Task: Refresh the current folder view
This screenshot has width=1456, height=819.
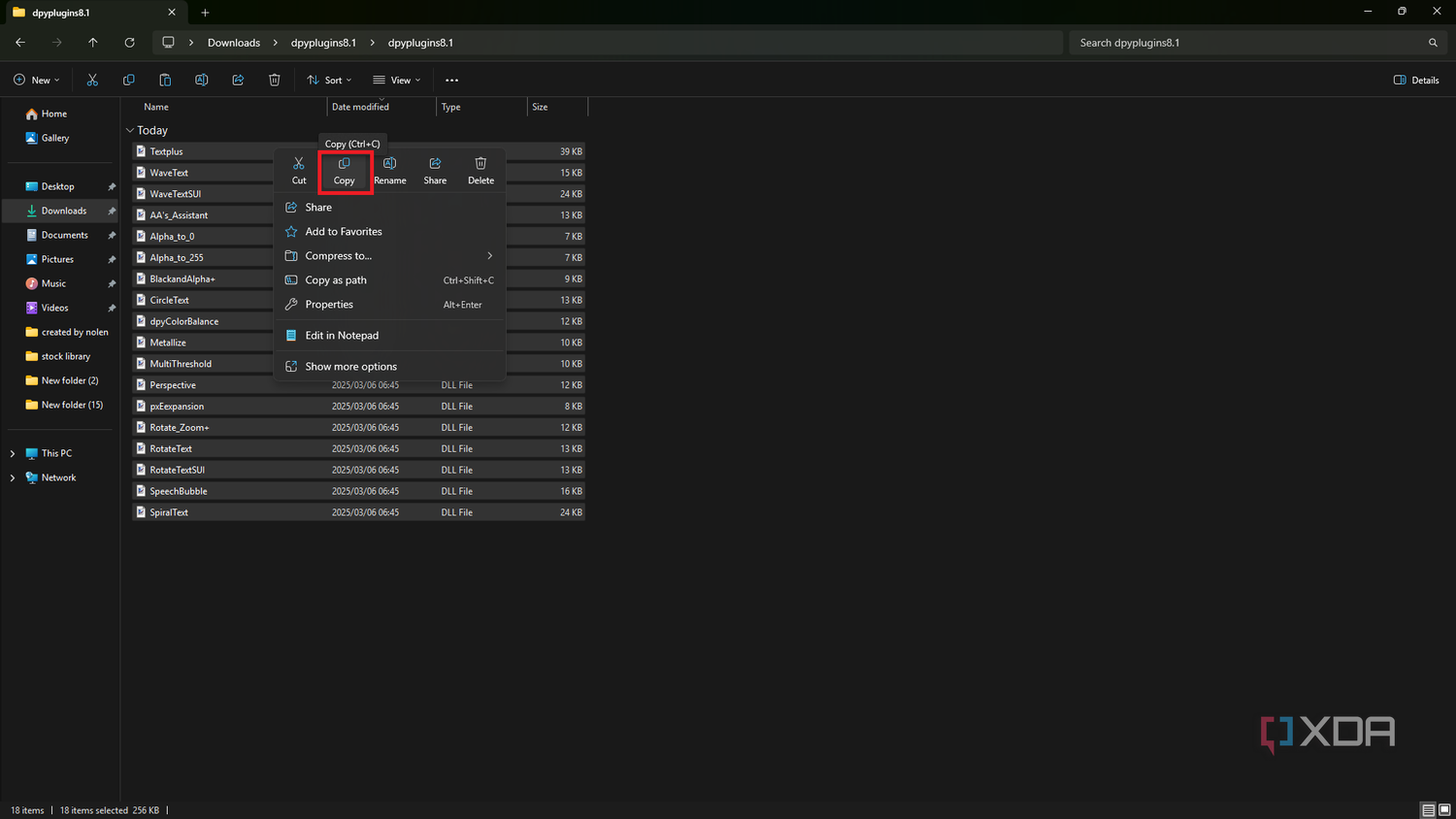Action: point(129,43)
